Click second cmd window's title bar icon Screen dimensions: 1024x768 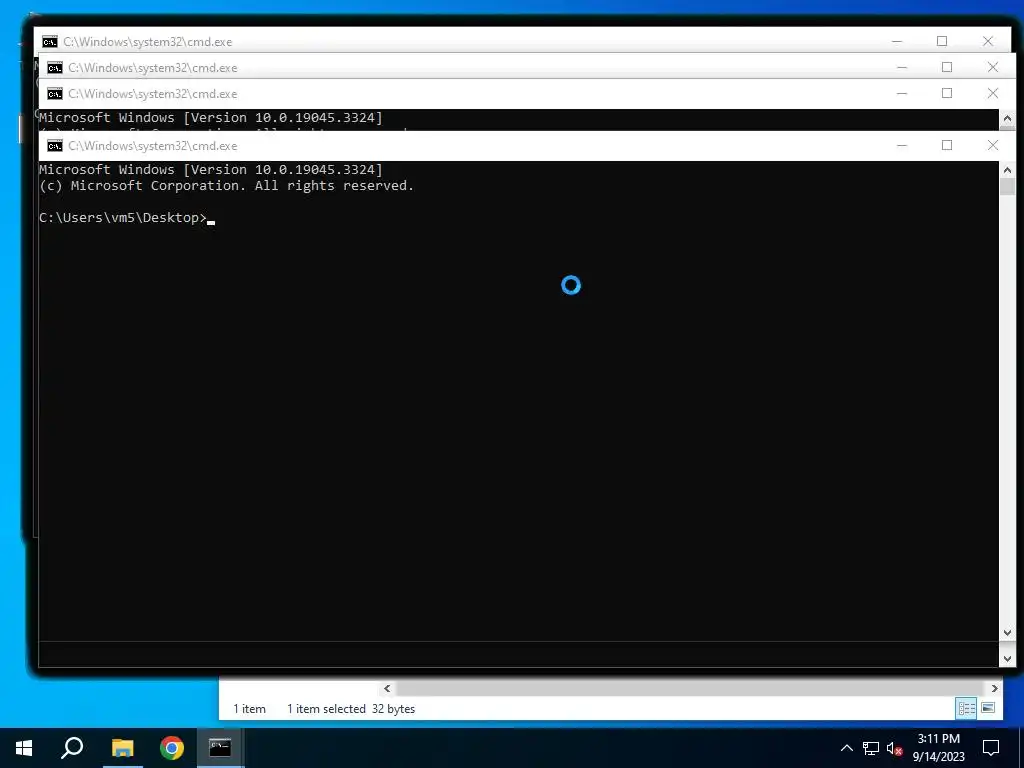click(55, 68)
